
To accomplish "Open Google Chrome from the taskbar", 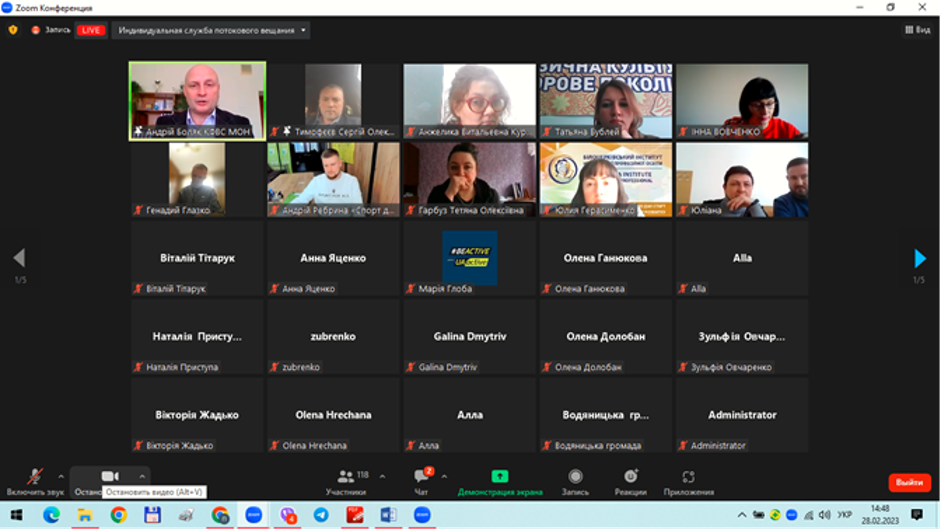I will [119, 515].
